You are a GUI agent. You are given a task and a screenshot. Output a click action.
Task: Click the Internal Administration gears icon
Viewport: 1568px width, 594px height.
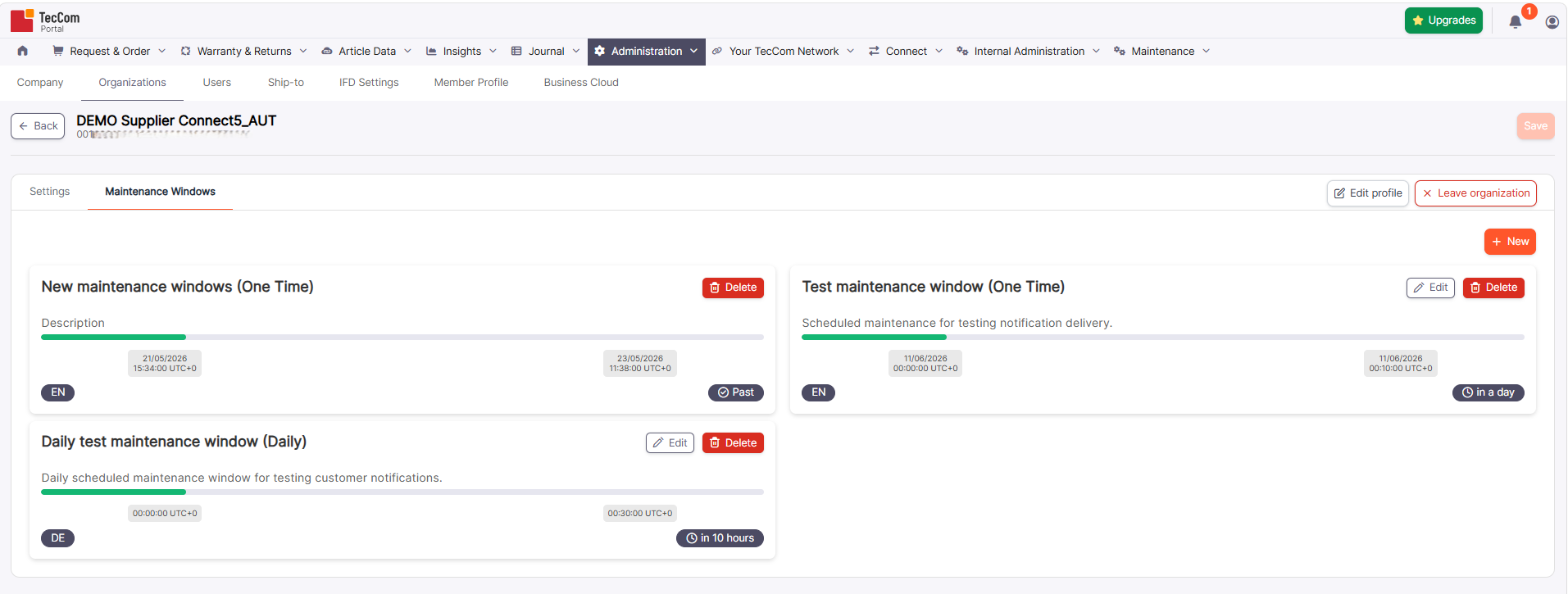(962, 51)
